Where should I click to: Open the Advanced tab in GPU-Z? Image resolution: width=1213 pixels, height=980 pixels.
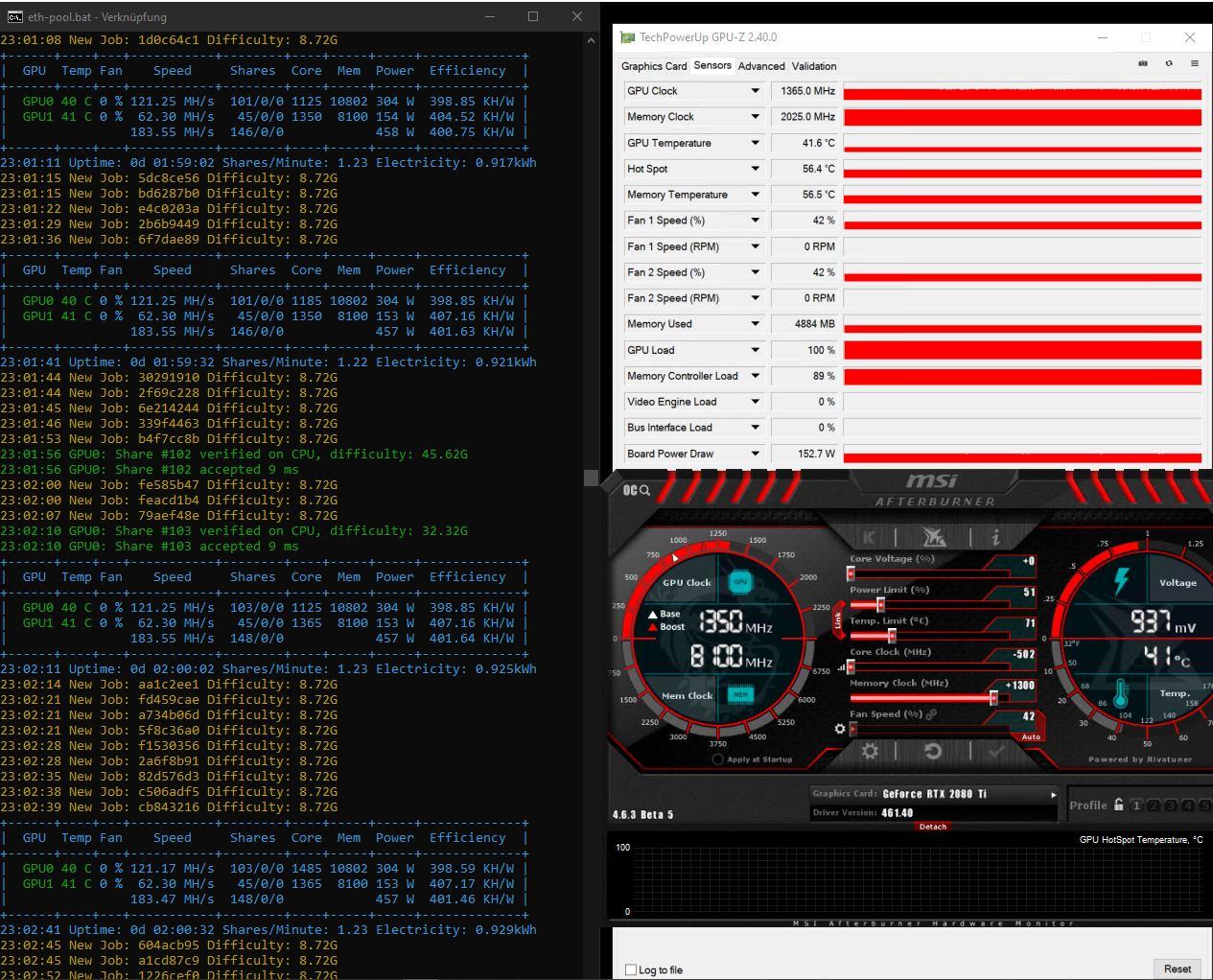point(761,66)
